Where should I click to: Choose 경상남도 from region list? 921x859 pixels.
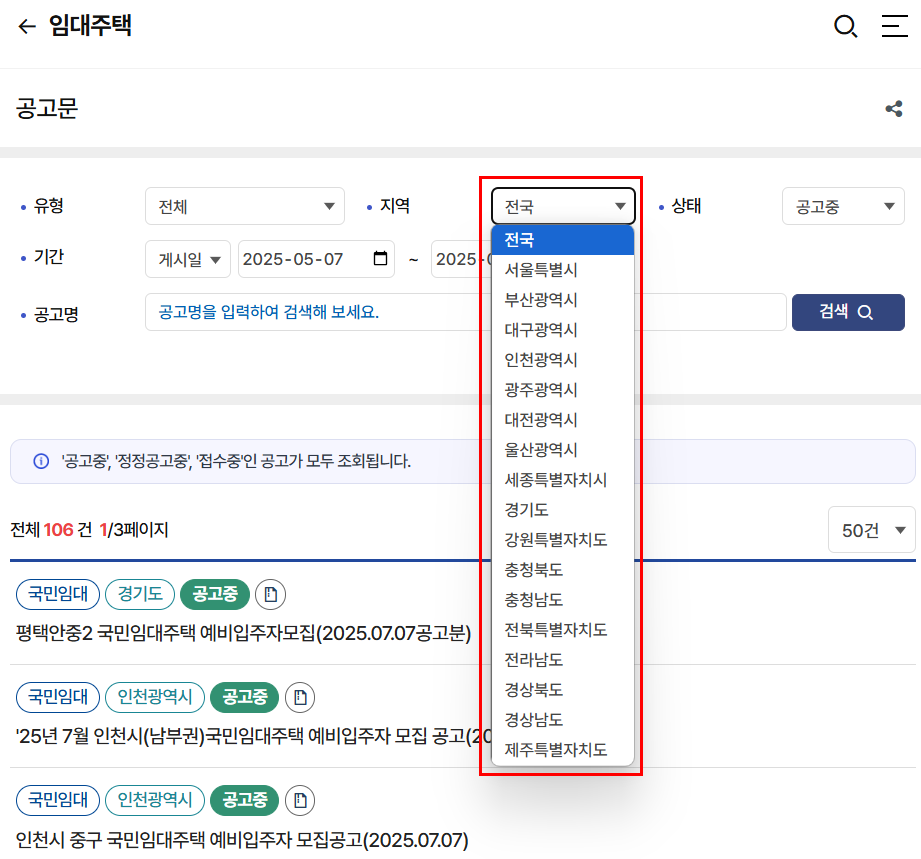(x=563, y=720)
